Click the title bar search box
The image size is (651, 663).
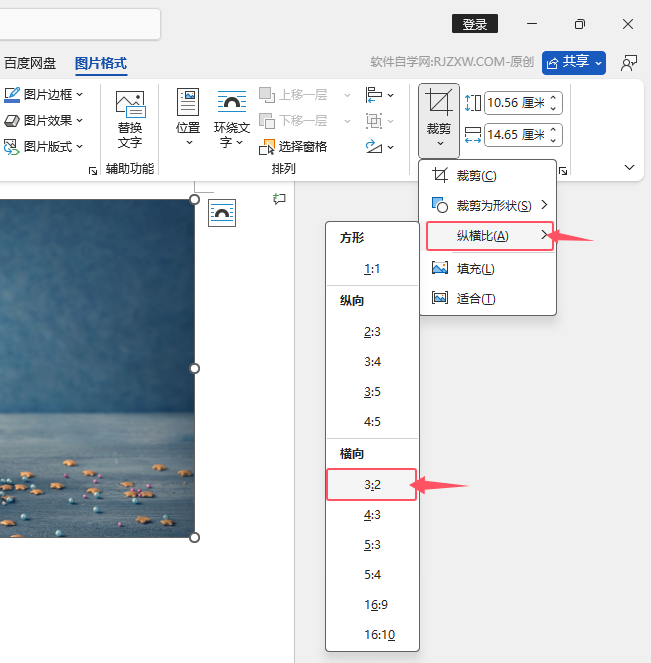pyautogui.click(x=80, y=24)
